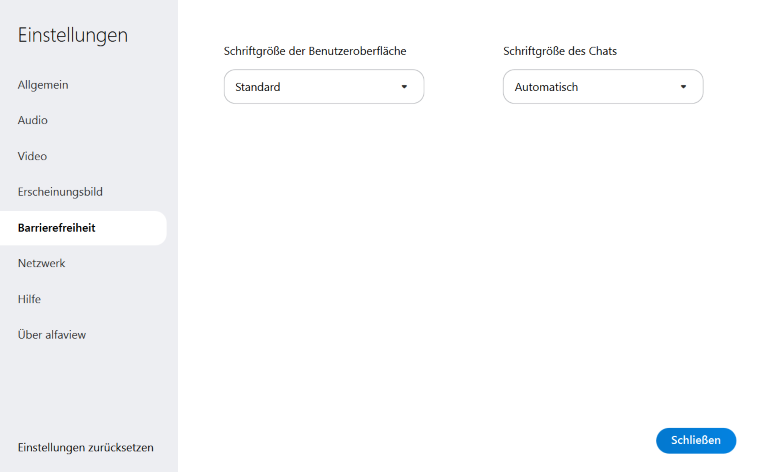Screen dimensions: 780x472
Task: Open the Schriftgröße der Benutzeroberfläche dropdown
Action: [x=323, y=87]
